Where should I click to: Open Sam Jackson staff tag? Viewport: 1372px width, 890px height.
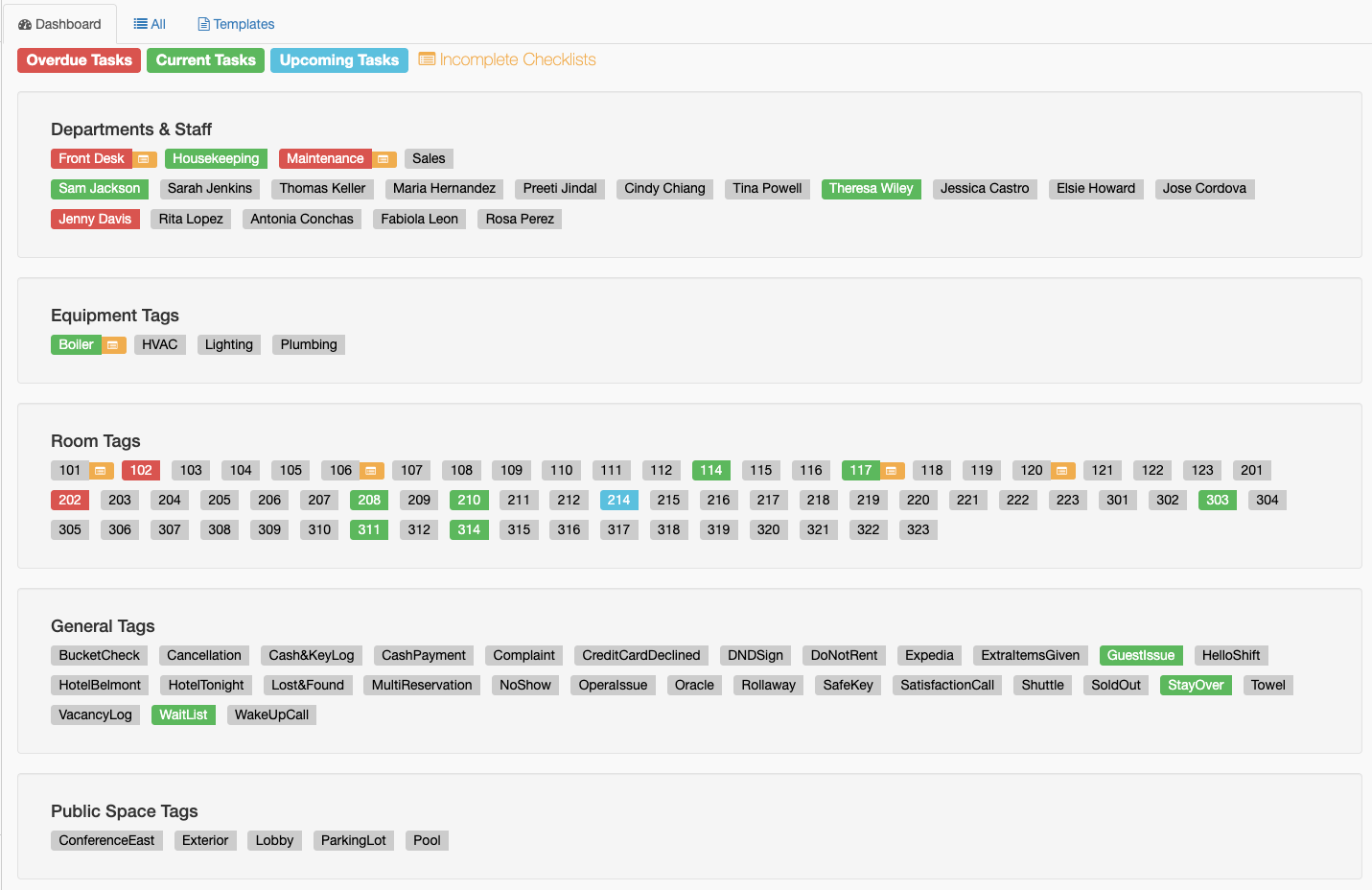(100, 189)
